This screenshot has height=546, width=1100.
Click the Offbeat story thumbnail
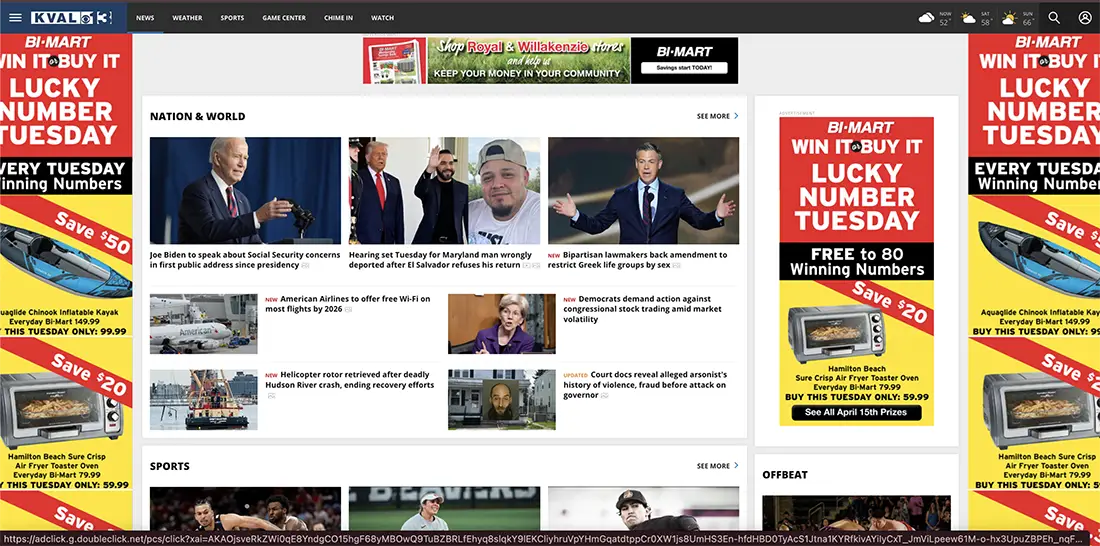click(x=856, y=512)
